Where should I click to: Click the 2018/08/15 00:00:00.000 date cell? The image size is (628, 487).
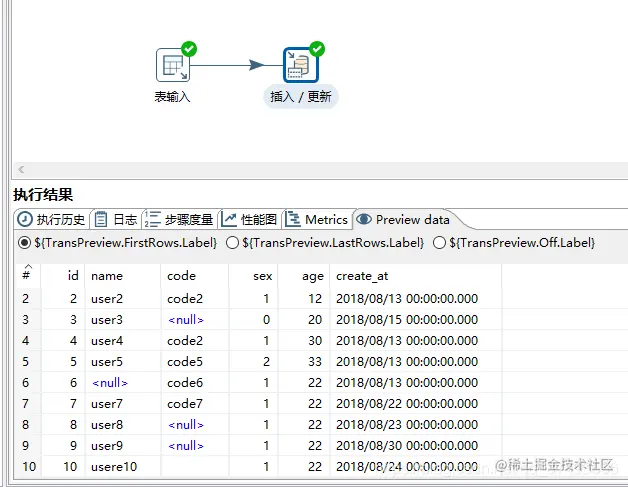click(416, 320)
